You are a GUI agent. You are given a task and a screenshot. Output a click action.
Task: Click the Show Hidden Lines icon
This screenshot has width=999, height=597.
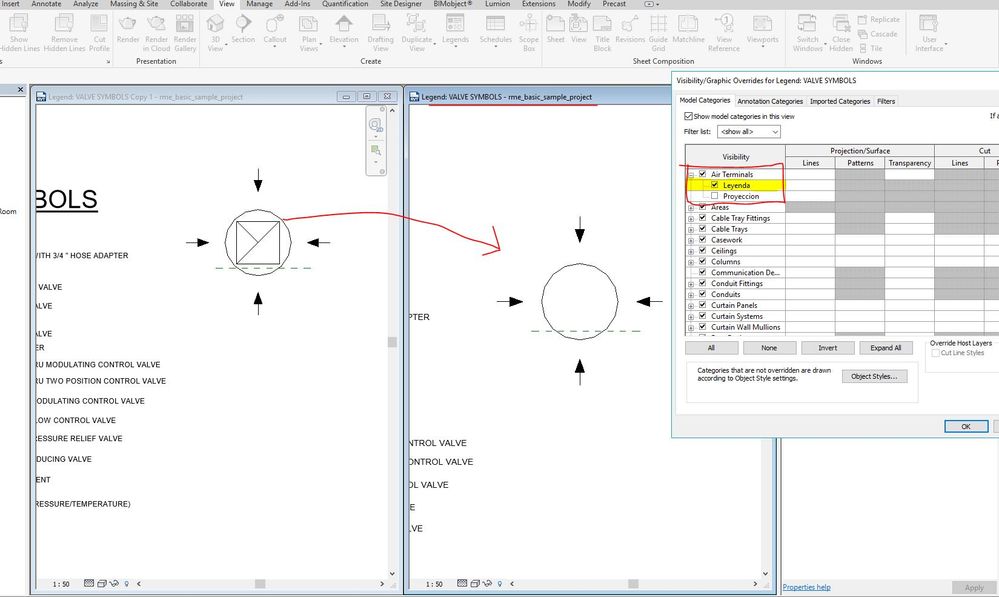pyautogui.click(x=19, y=24)
